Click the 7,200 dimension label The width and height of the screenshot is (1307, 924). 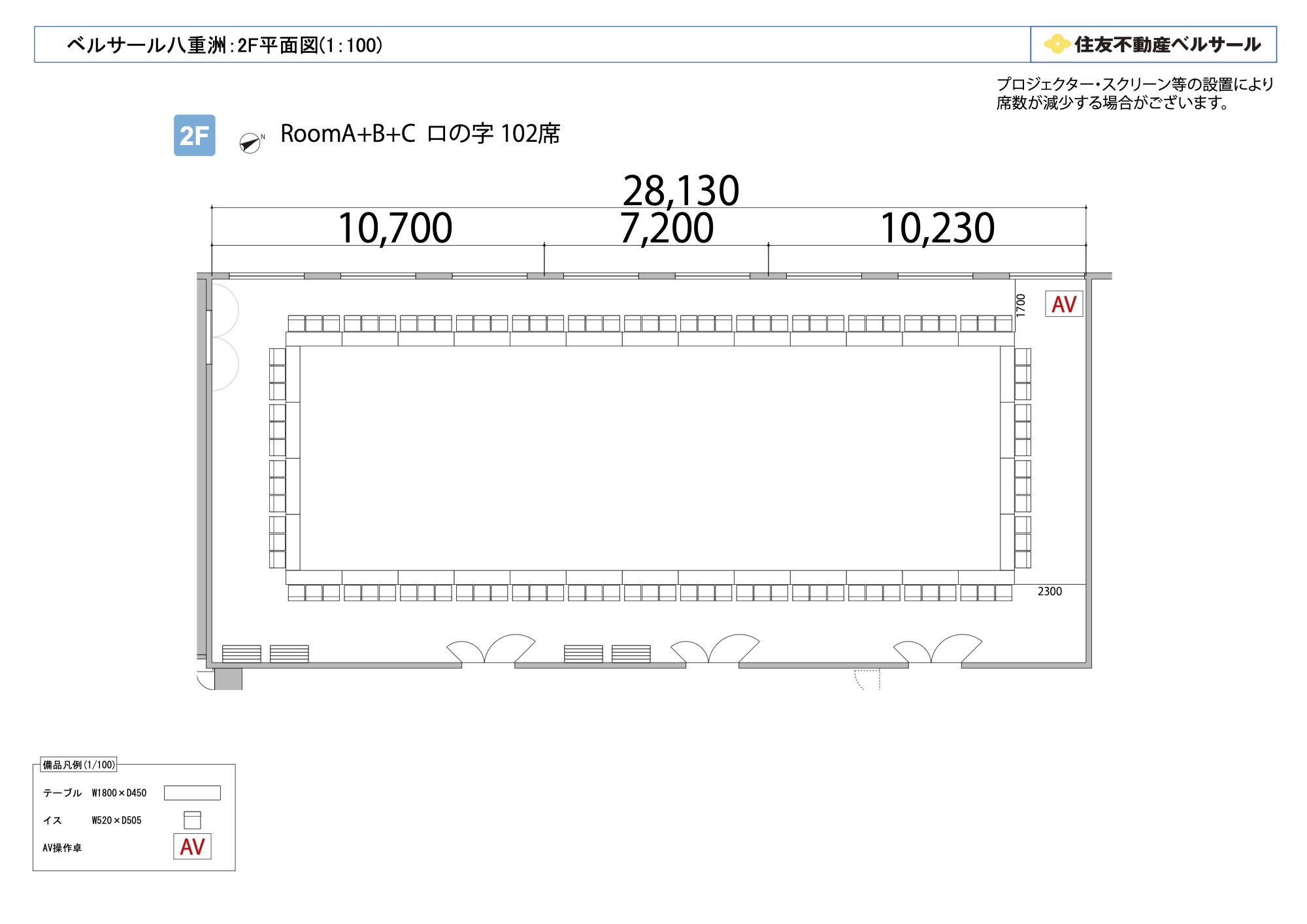[667, 228]
